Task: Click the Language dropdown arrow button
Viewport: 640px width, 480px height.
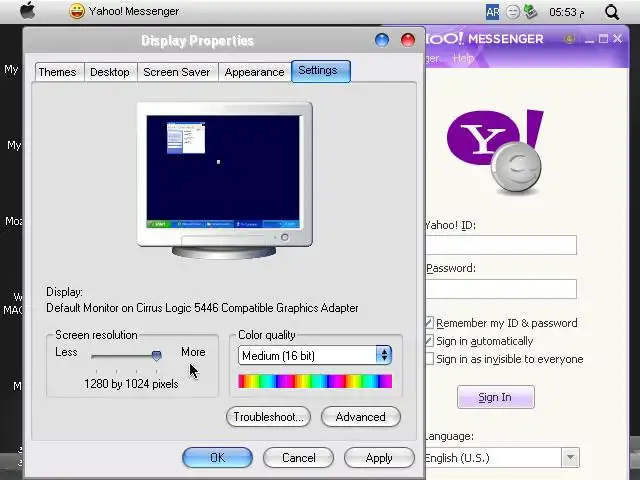Action: [x=570, y=458]
